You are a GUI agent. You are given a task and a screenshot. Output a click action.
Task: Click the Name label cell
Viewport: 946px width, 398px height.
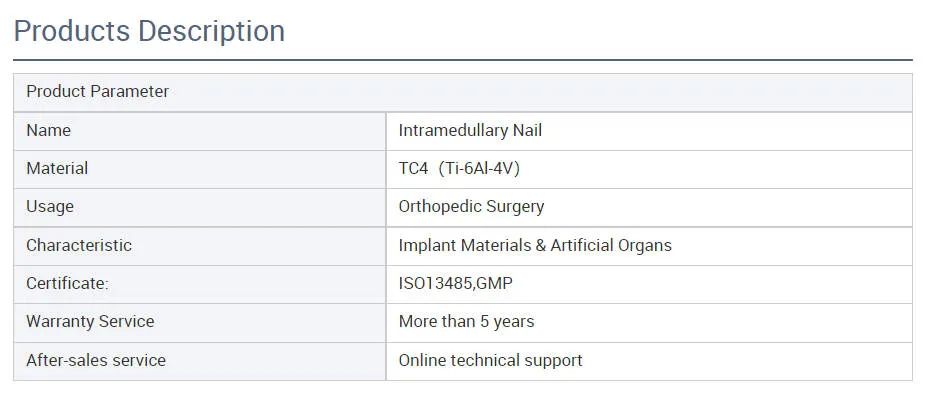pyautogui.click(x=200, y=131)
